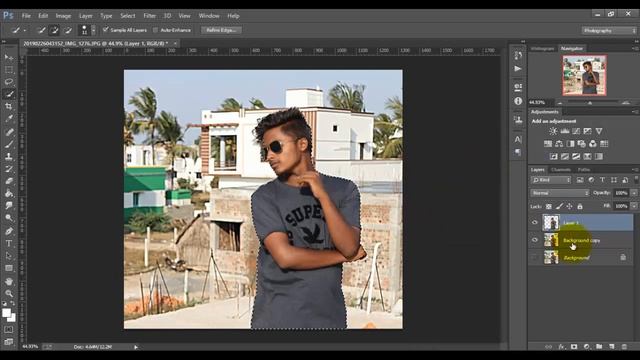
Task: Click New selection mode icon
Action: click(x=41, y=30)
